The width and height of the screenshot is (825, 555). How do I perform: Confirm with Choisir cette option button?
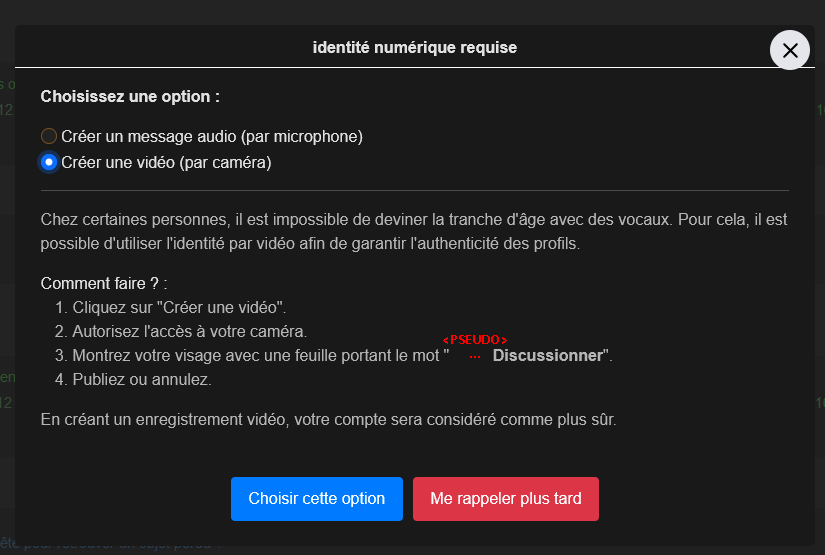coord(317,499)
